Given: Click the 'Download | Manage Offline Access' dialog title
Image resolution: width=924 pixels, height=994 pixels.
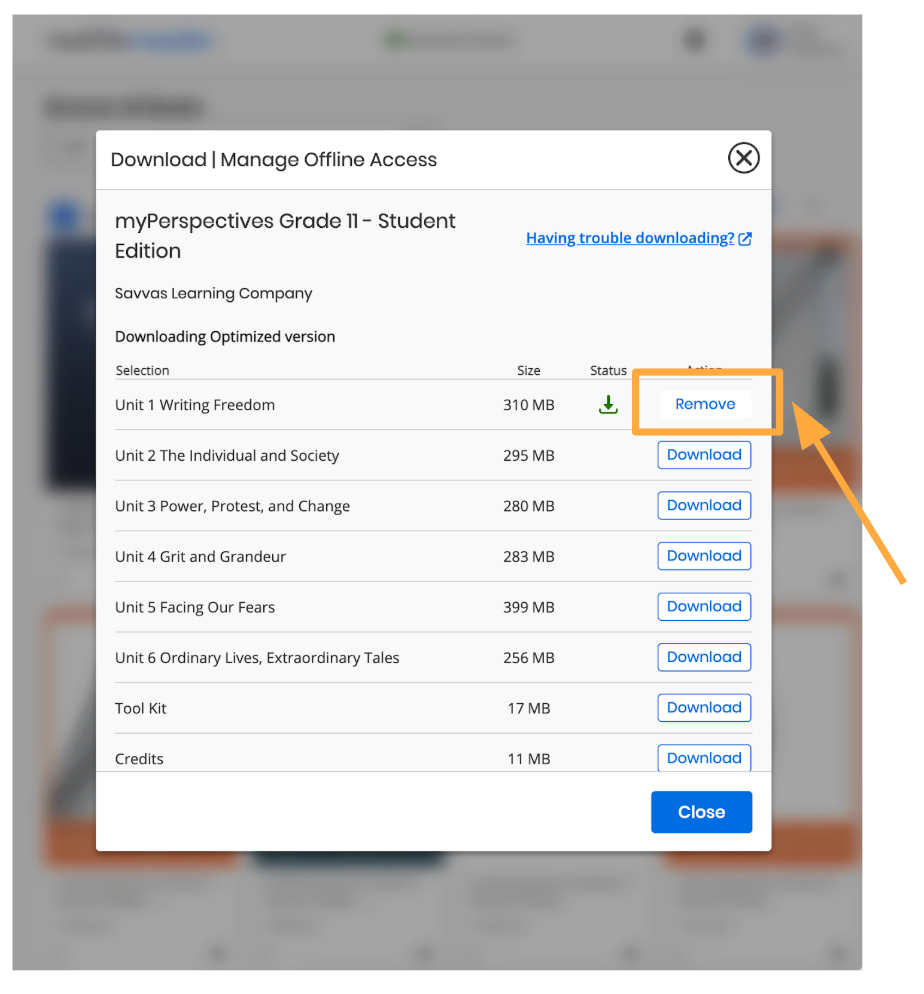Looking at the screenshot, I should click(274, 160).
